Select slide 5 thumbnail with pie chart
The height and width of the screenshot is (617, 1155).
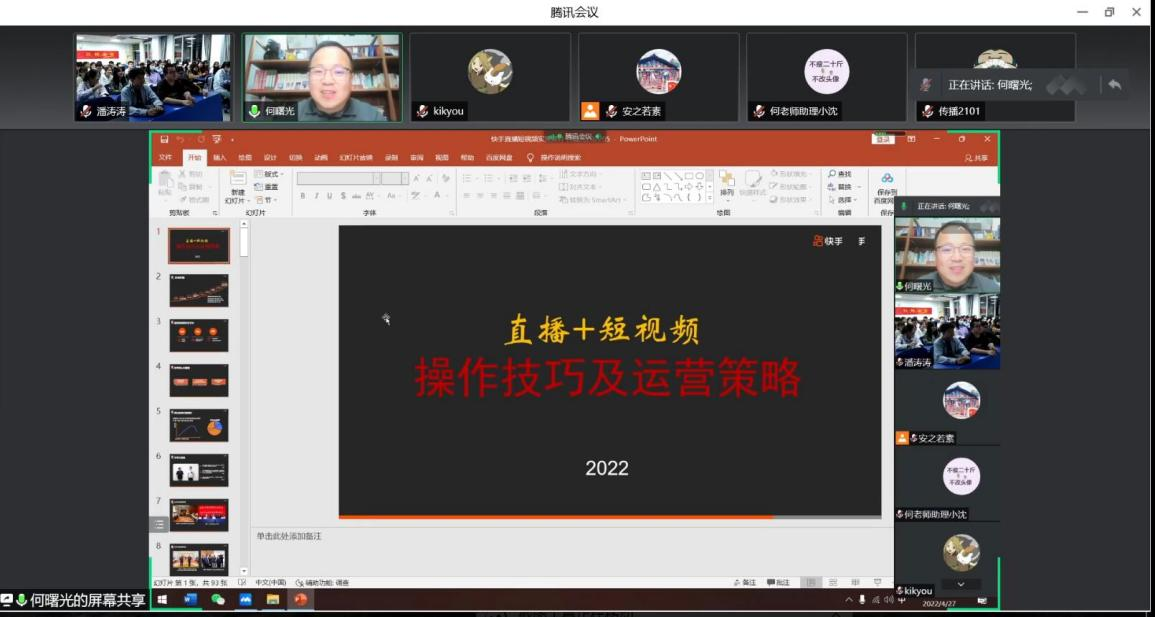[199, 424]
